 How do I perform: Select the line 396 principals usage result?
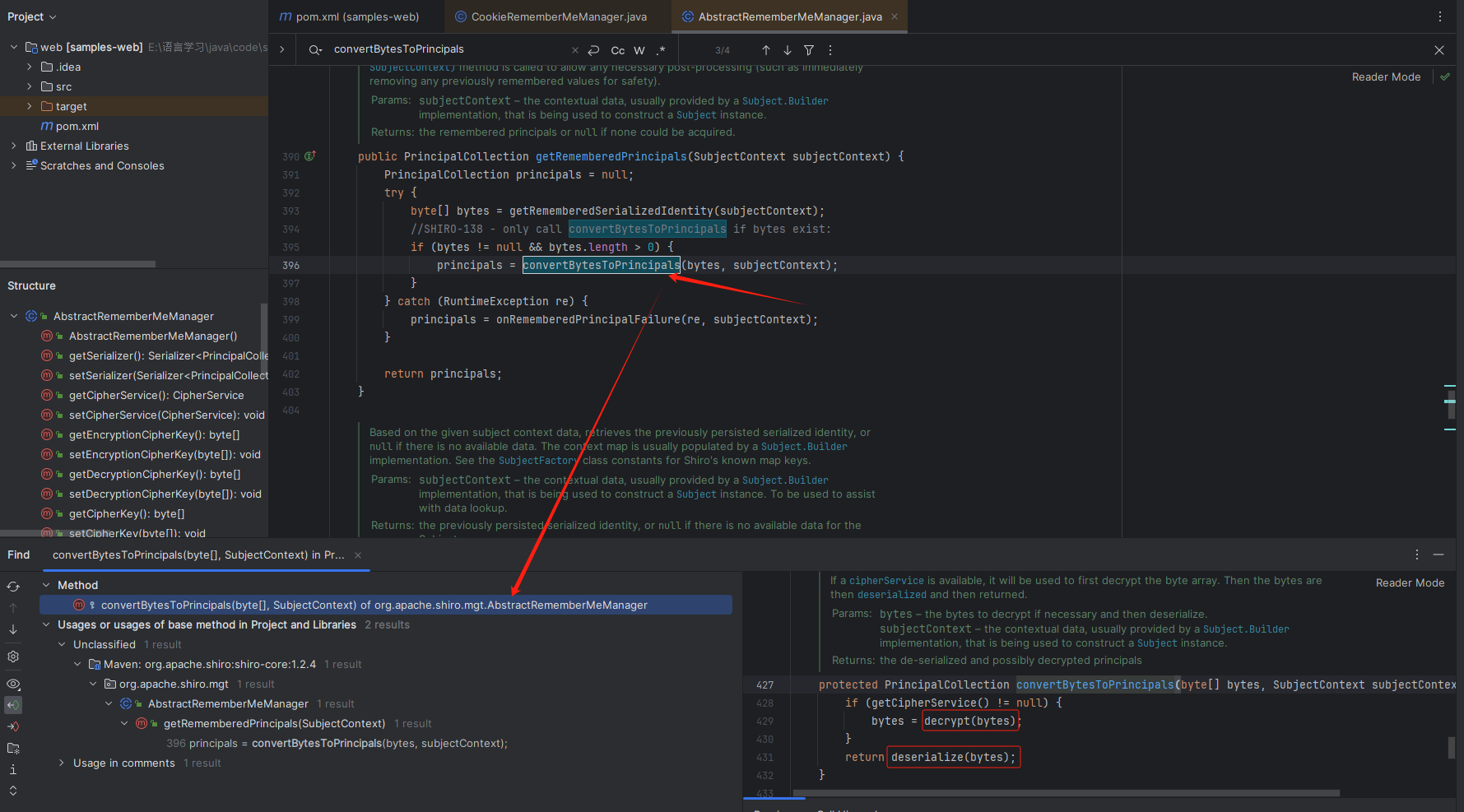337,743
